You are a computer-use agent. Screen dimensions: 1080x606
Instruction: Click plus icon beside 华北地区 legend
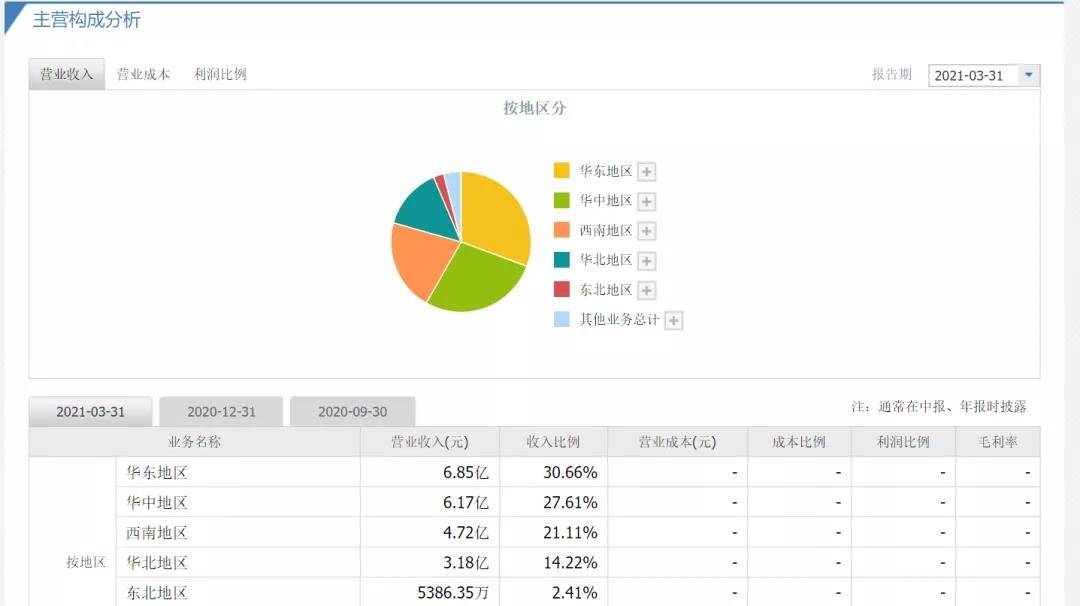(647, 261)
